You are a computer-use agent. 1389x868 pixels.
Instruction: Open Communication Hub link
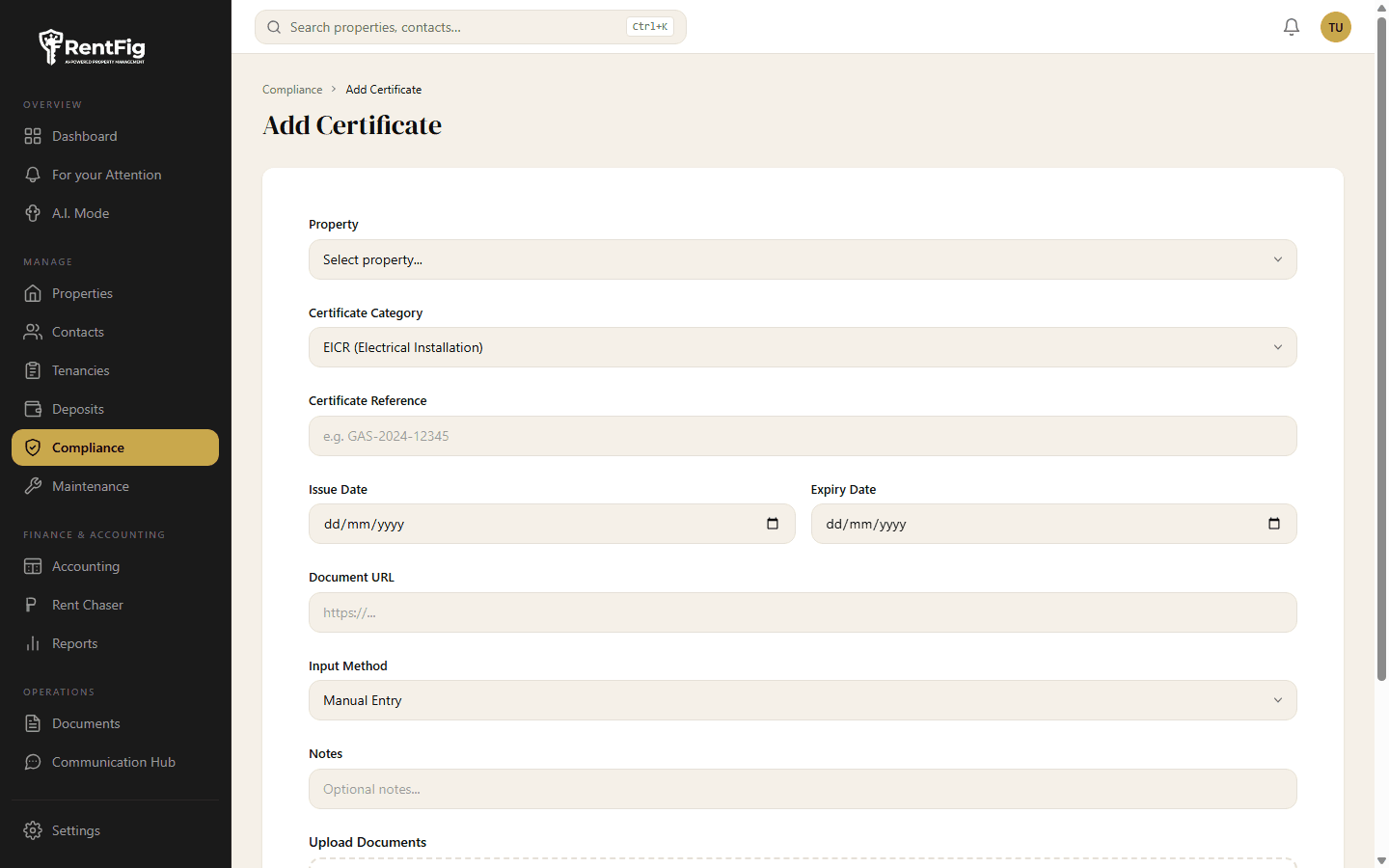(x=115, y=762)
